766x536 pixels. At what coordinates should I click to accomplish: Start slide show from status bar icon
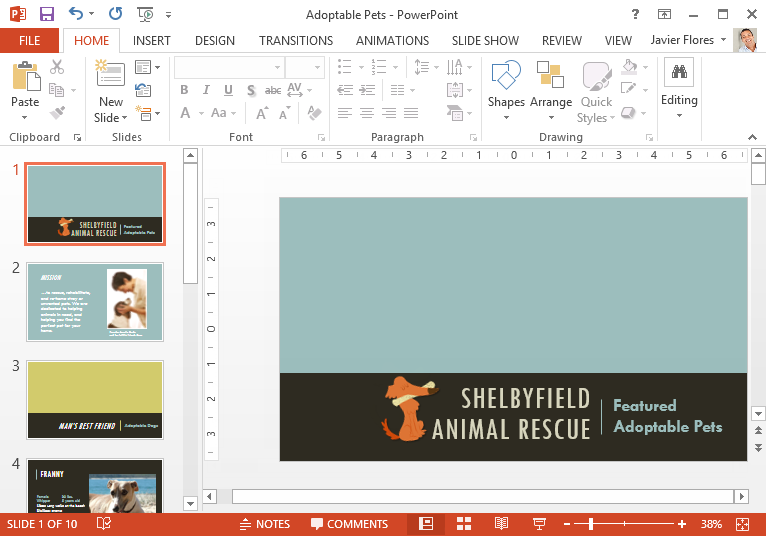pos(539,524)
